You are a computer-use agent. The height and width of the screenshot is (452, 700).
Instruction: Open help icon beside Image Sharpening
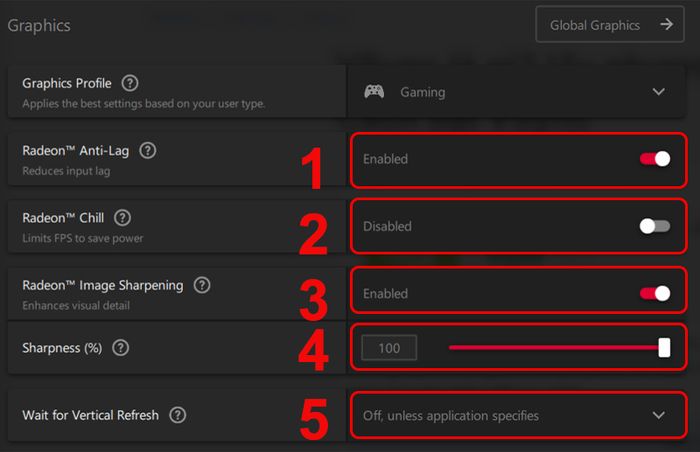click(202, 285)
